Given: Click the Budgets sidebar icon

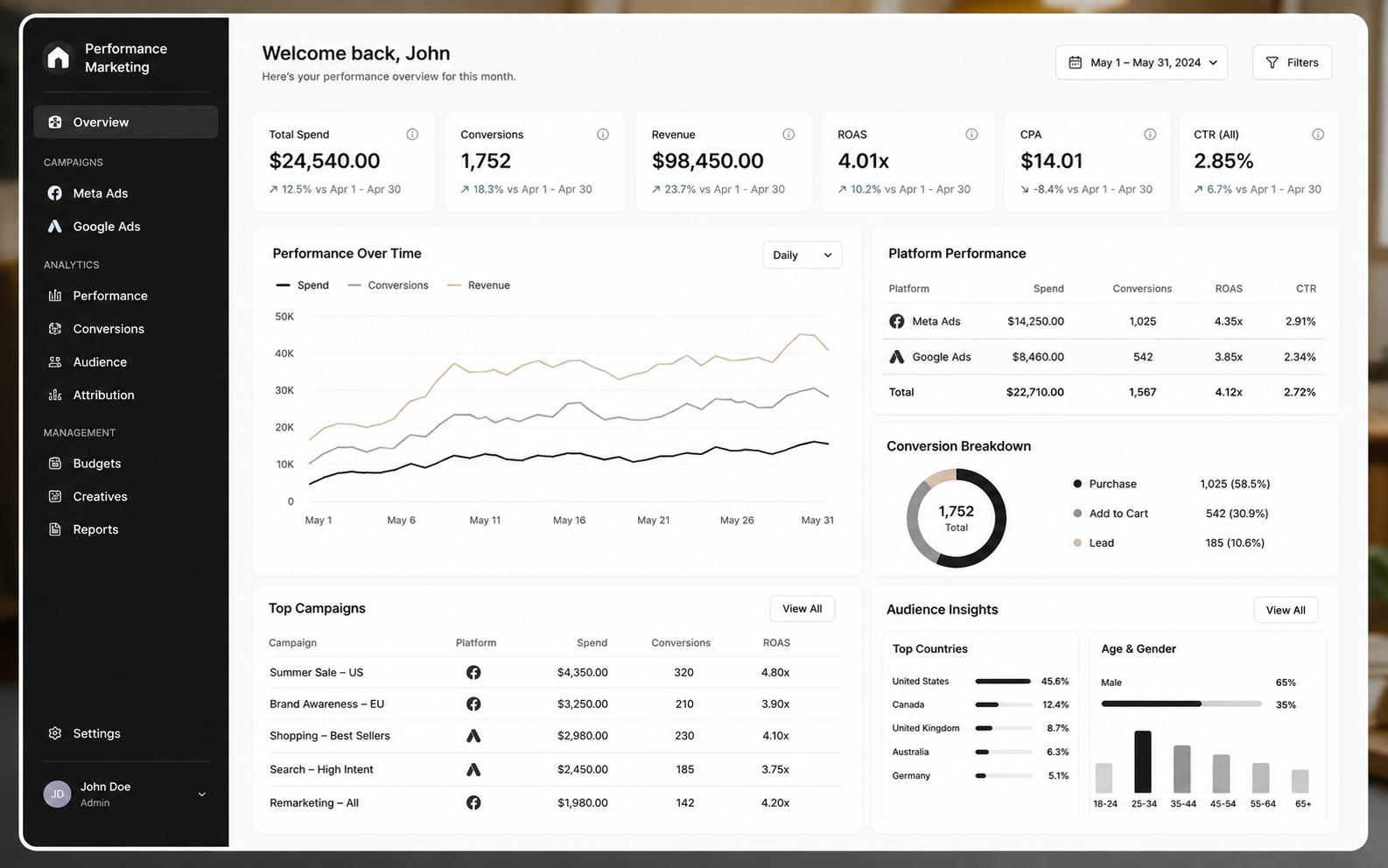Looking at the screenshot, I should click(x=55, y=464).
